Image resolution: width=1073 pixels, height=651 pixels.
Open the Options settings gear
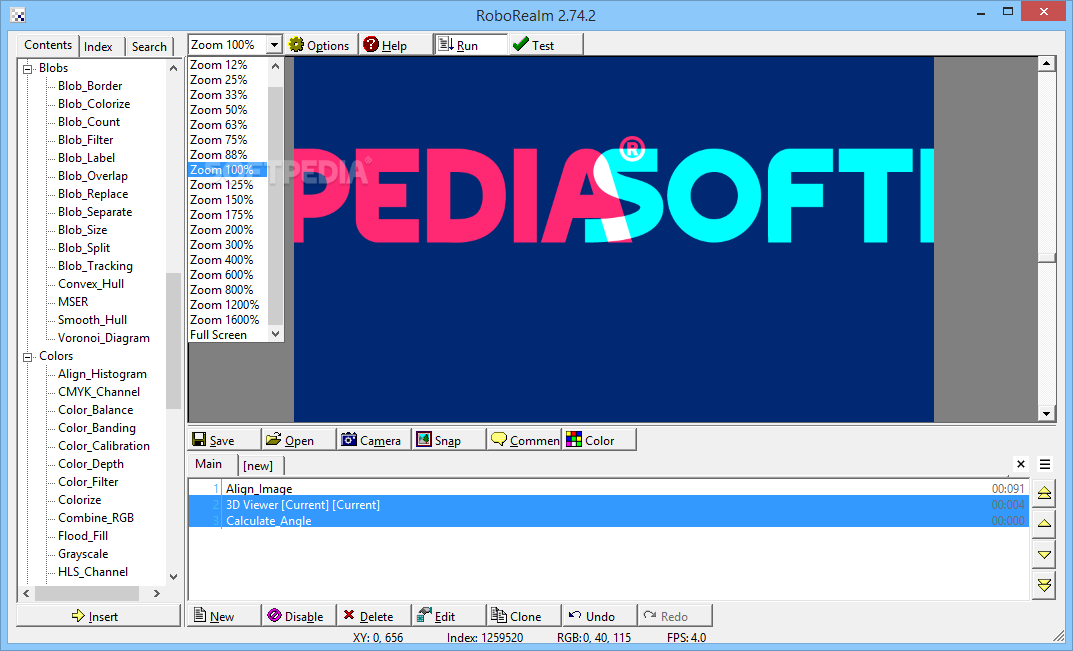[x=321, y=45]
